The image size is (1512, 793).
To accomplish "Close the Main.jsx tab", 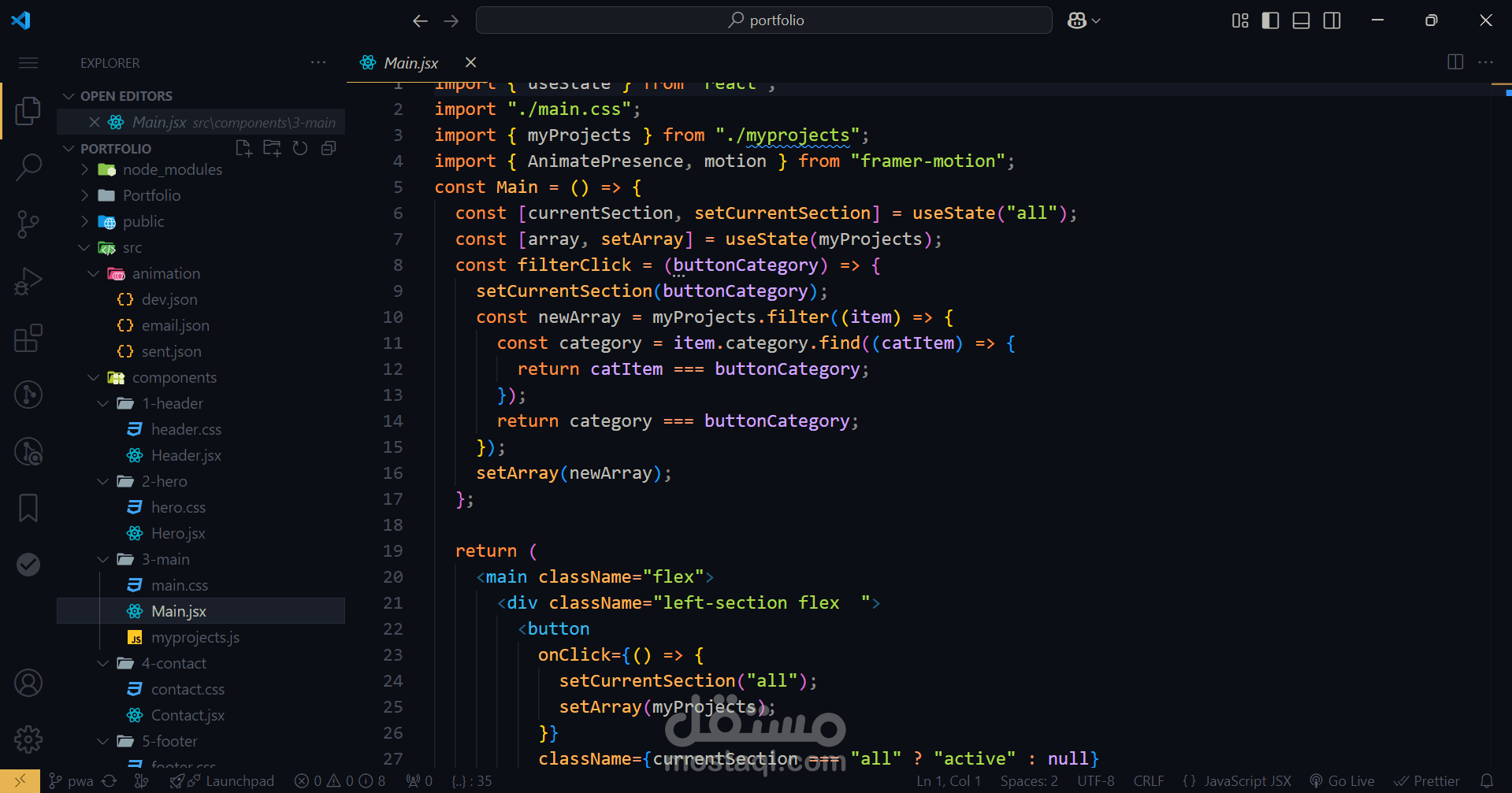I will pos(470,62).
